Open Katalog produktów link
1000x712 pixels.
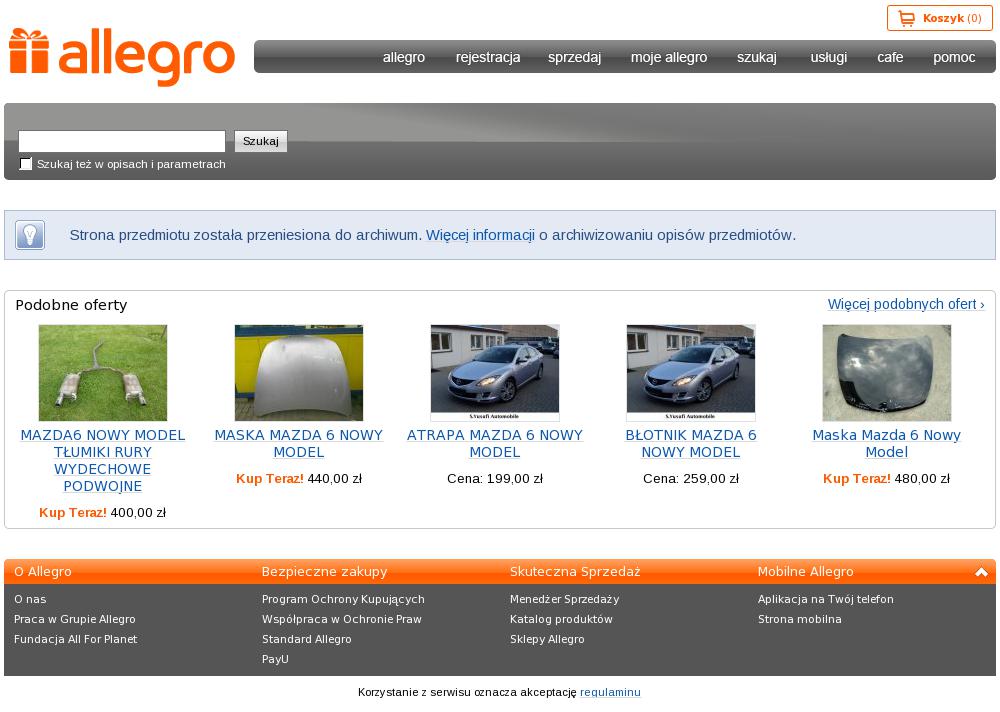point(561,619)
